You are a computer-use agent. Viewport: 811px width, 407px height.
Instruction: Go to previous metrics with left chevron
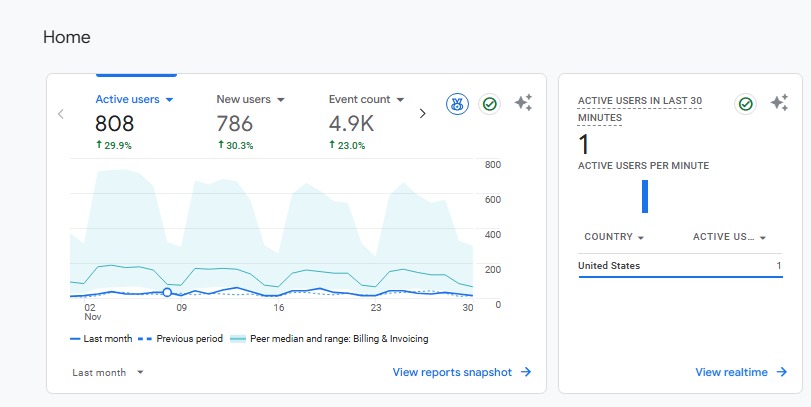tap(61, 114)
